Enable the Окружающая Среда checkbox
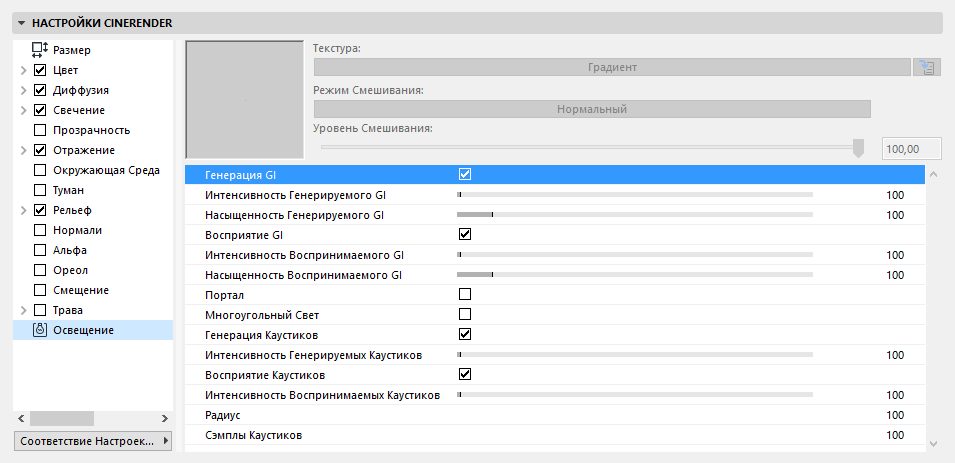Image resolution: width=955 pixels, height=463 pixels. (x=40, y=170)
